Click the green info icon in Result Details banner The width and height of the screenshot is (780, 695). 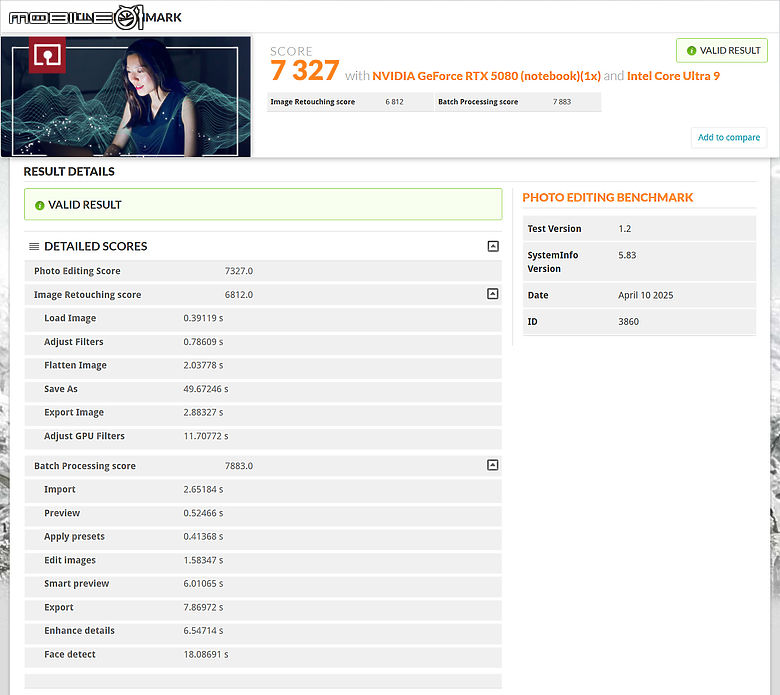click(x=40, y=205)
